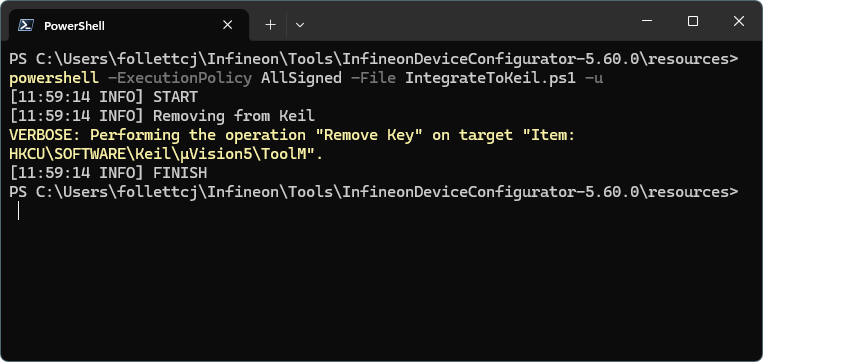Screen dimensions: 850x362
Task: Click the first prompt path at top
Action: pyautogui.click(x=374, y=60)
